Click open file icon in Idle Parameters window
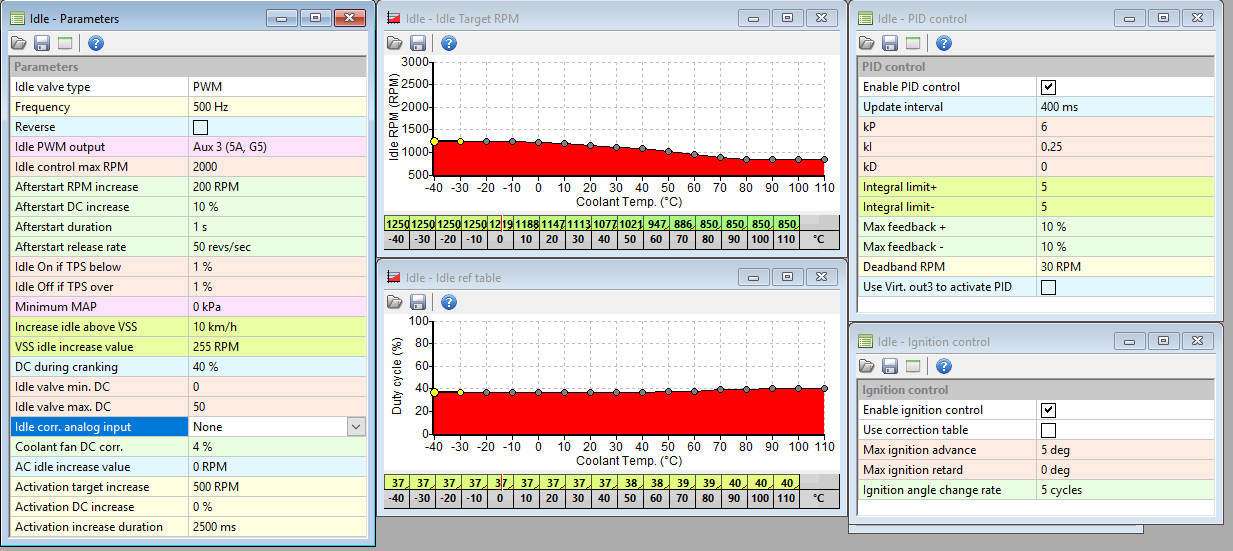 (x=18, y=43)
